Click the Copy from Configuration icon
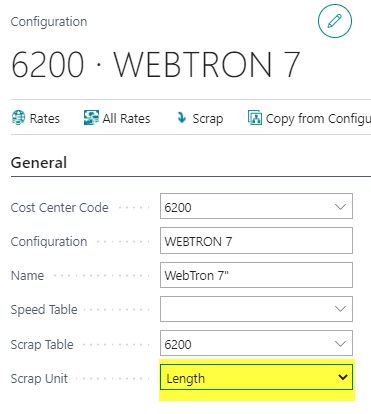Screen dimensions: 371x414 [x=255, y=118]
